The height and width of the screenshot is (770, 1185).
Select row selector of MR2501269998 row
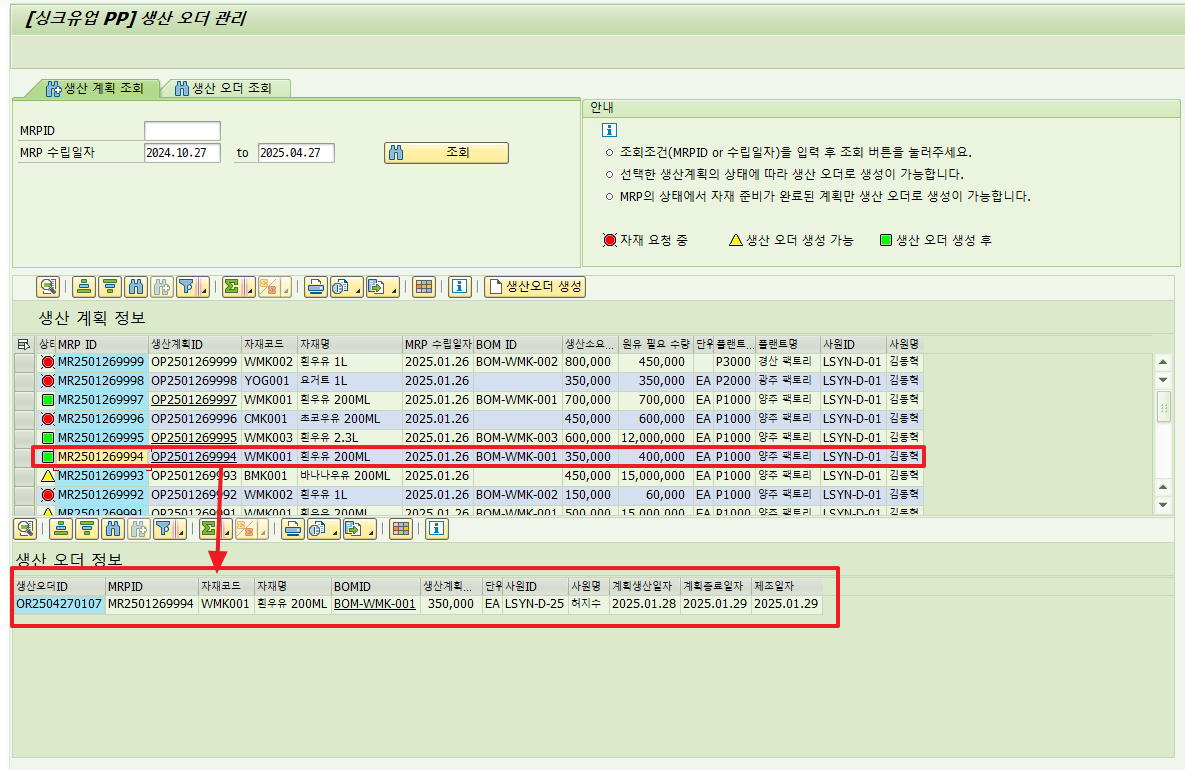(x=24, y=381)
